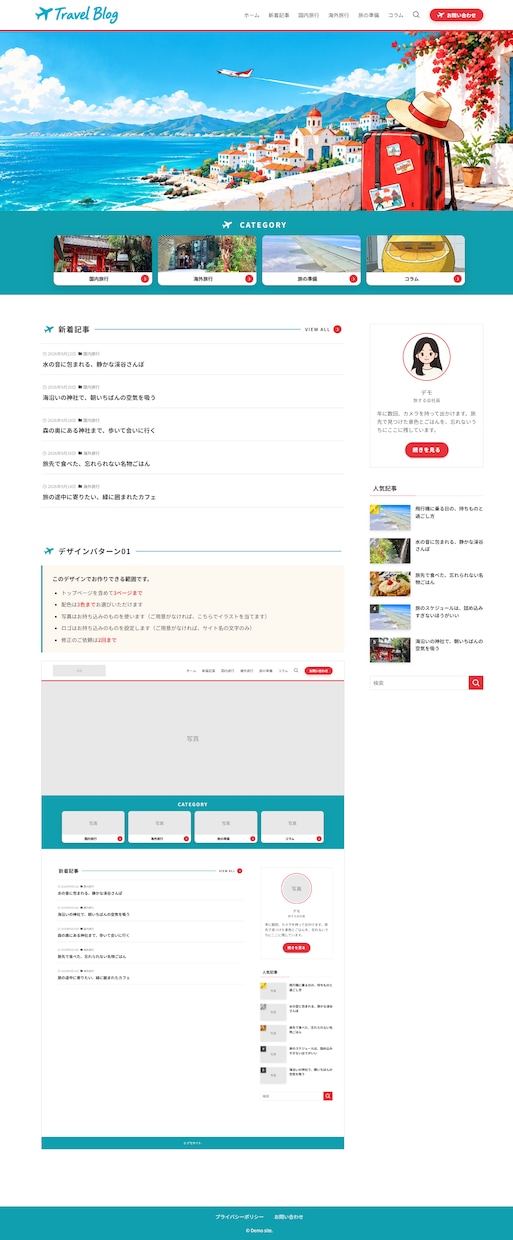Image resolution: width=513 pixels, height=1240 pixels.
Task: Open popular post thumbnail ranked 4
Action: click(x=390, y=616)
